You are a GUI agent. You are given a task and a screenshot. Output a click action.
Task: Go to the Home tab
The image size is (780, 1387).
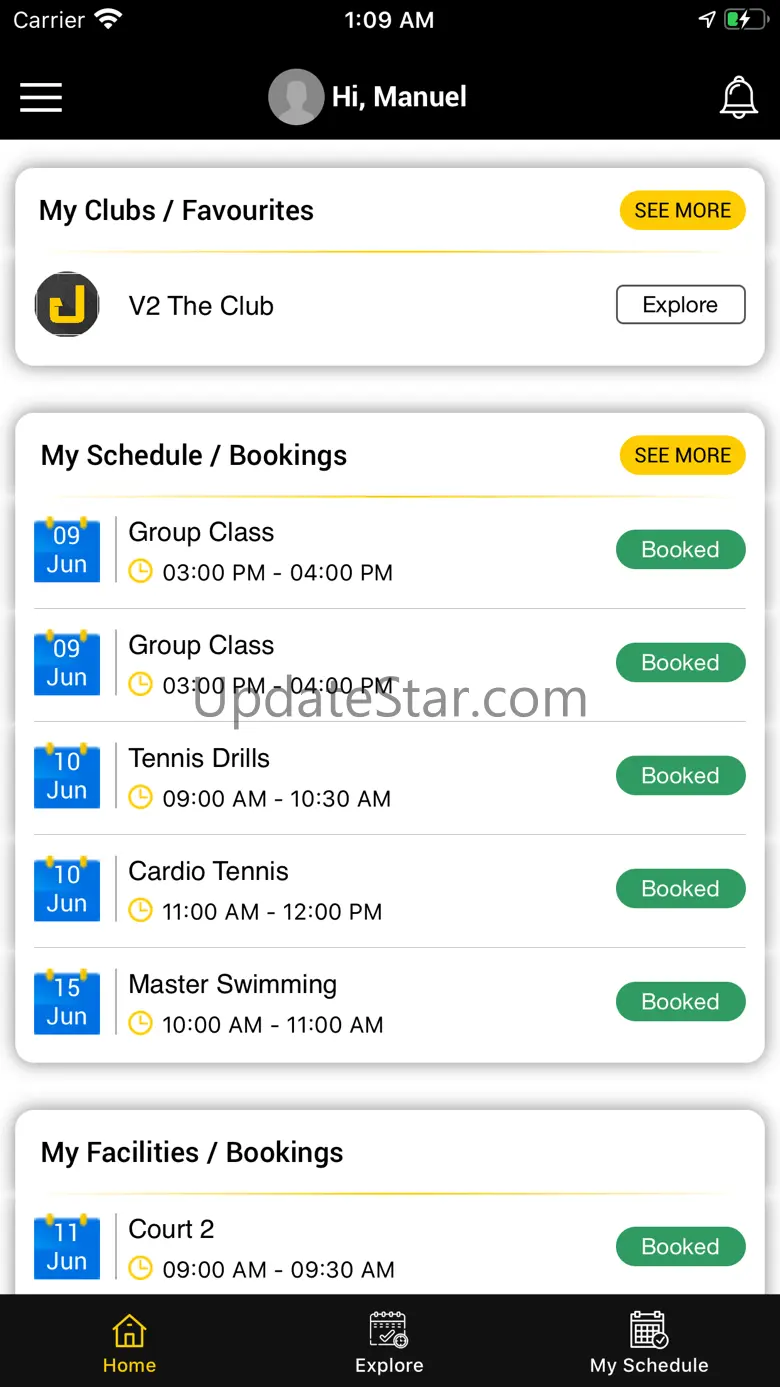pyautogui.click(x=129, y=1343)
